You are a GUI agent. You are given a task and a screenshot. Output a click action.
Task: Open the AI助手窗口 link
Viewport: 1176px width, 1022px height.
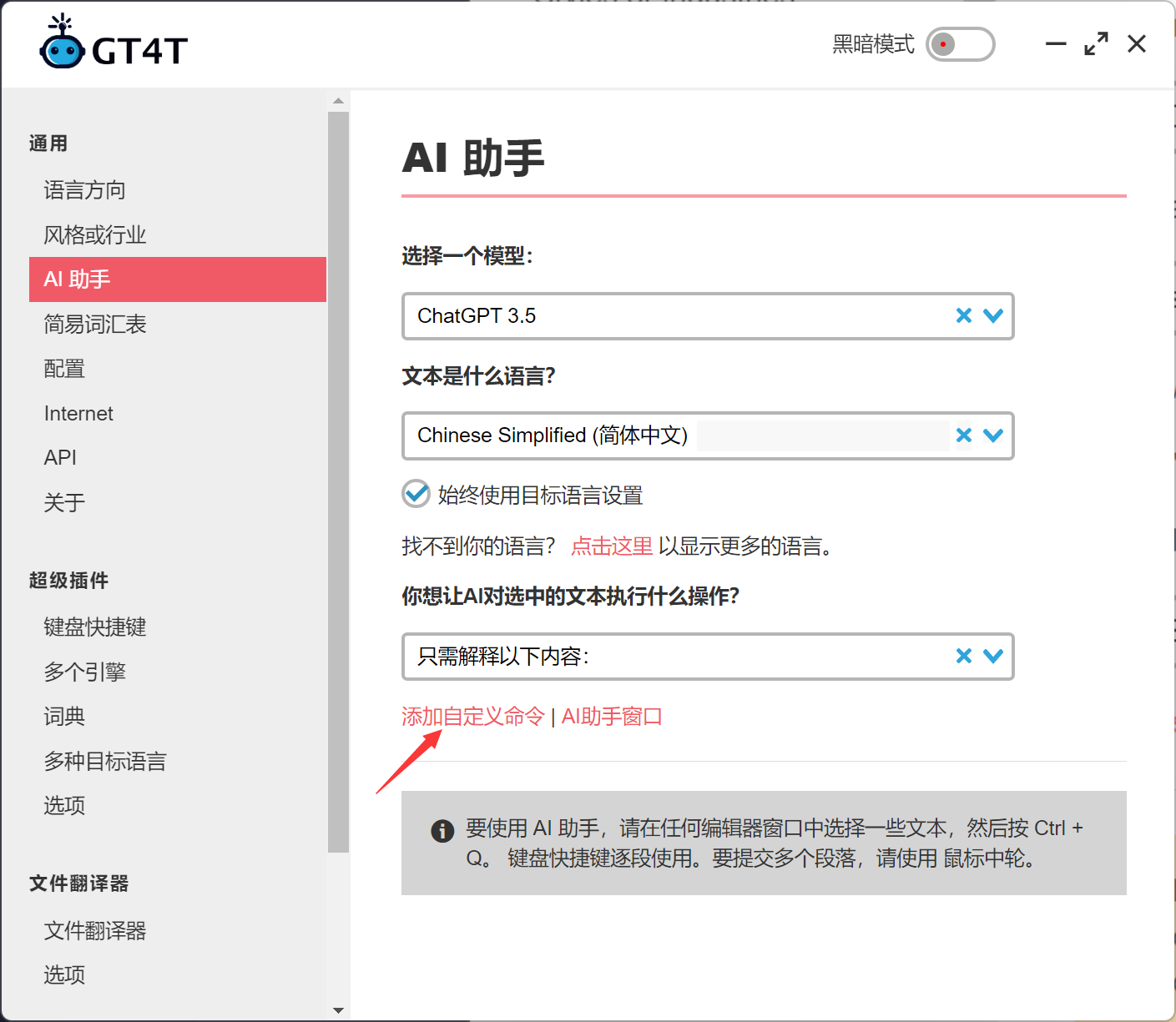[612, 717]
